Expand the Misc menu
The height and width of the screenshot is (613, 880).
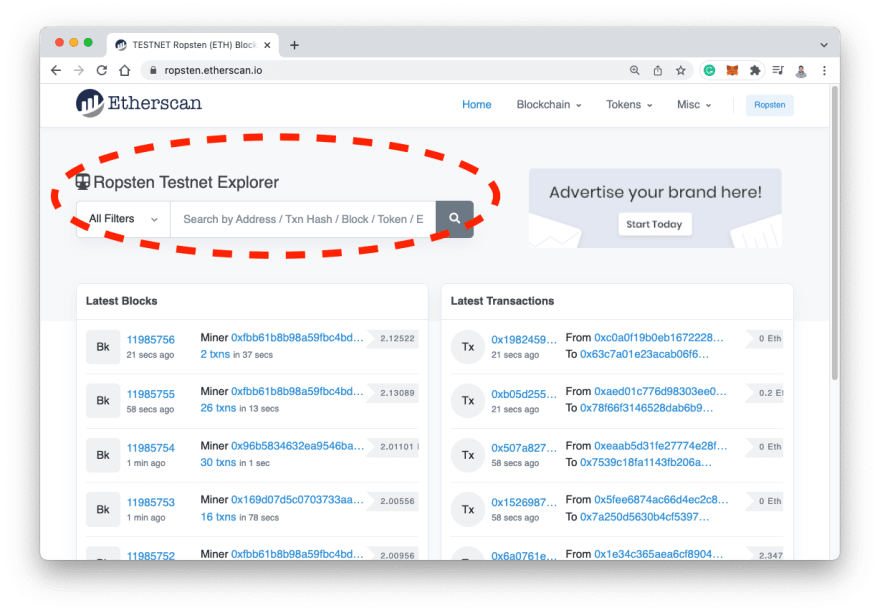(694, 104)
